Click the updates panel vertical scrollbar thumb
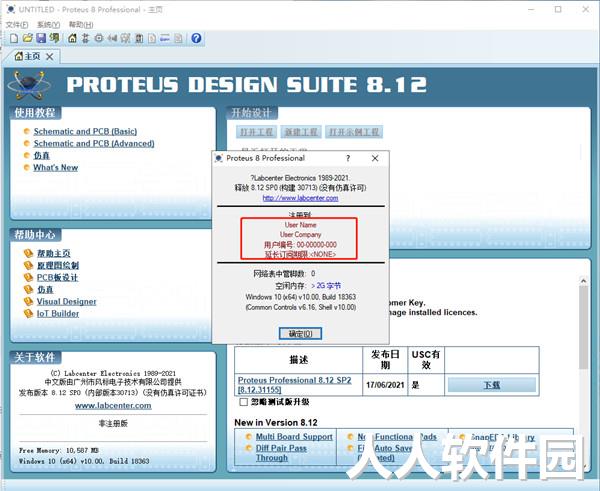 584,327
